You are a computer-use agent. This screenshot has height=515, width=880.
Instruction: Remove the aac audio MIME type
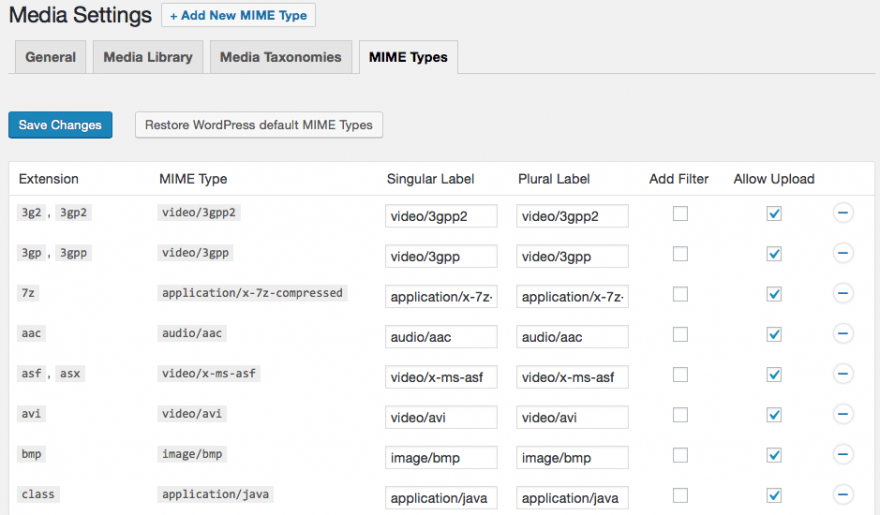[843, 334]
